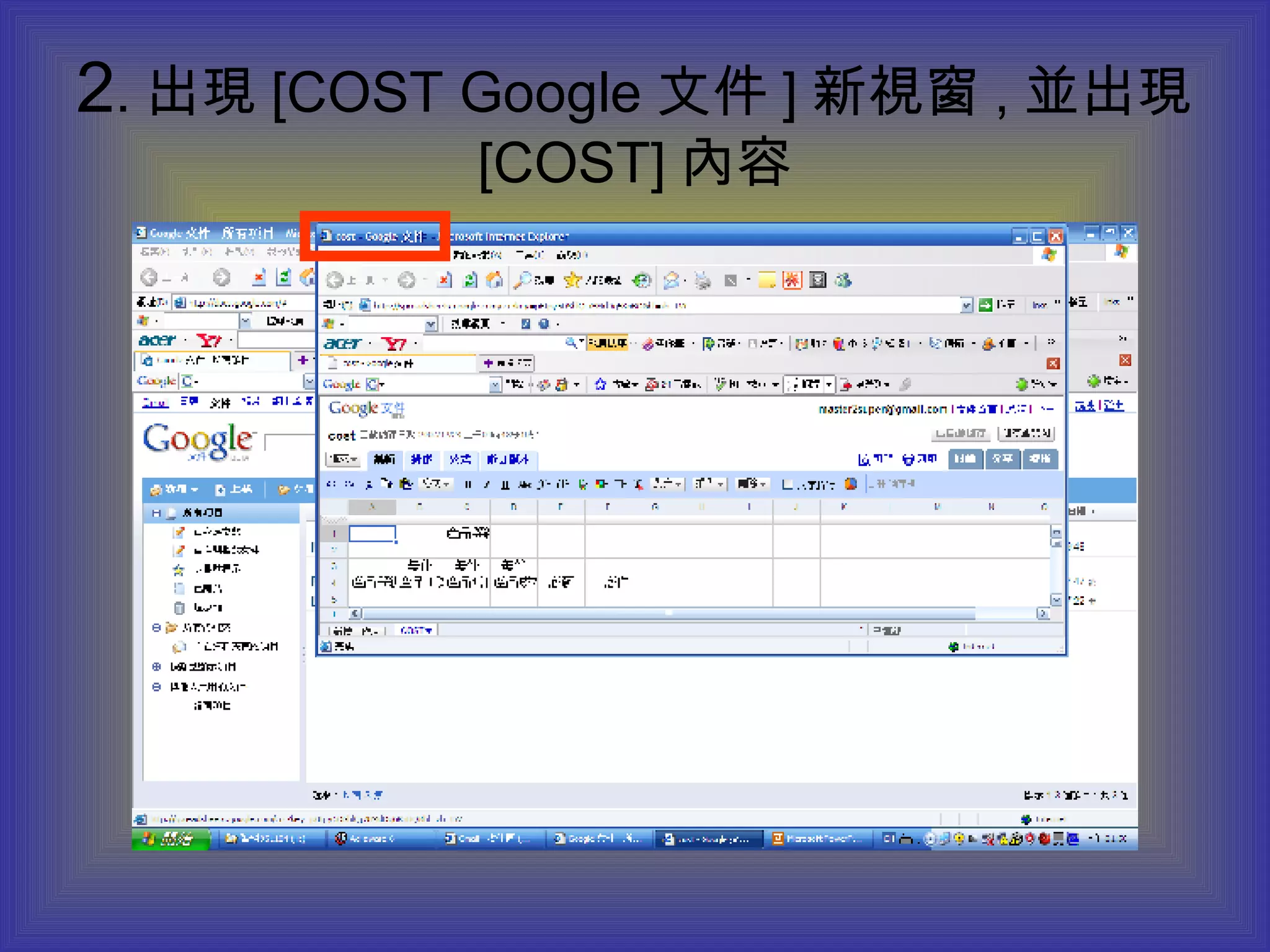Click 討論 button at top right
Viewport: 1270px width, 952px height.
[965, 459]
